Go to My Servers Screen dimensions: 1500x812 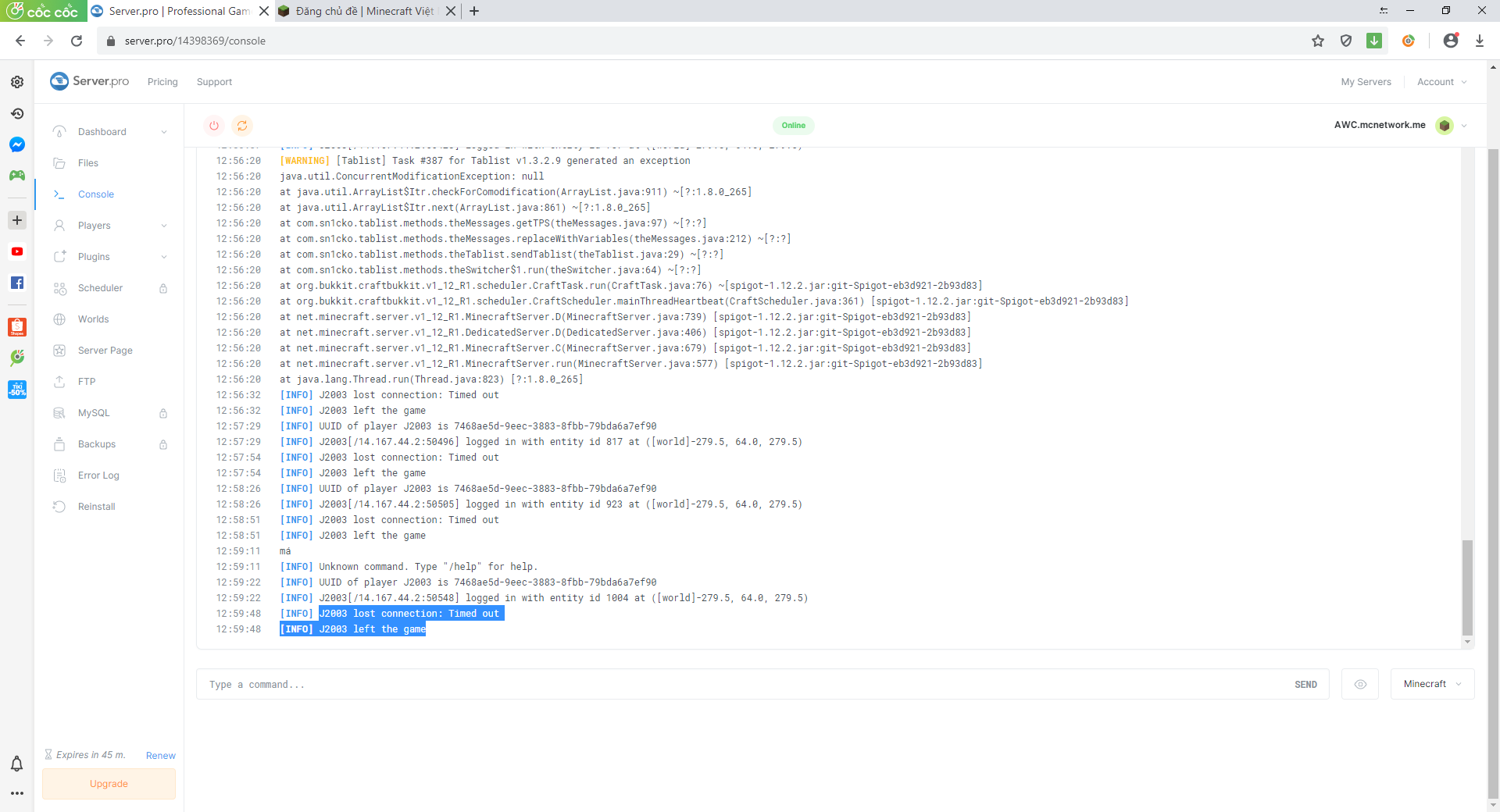[x=1366, y=82]
